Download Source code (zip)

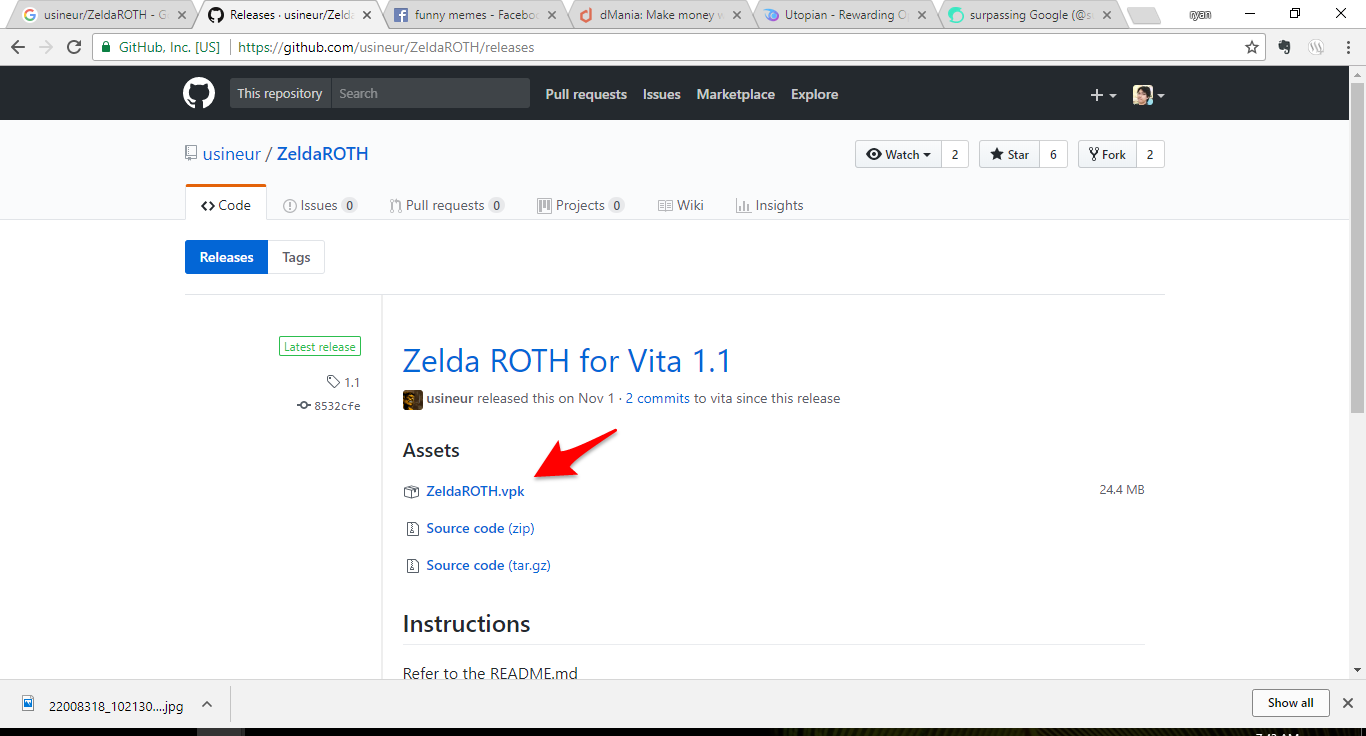(480, 528)
